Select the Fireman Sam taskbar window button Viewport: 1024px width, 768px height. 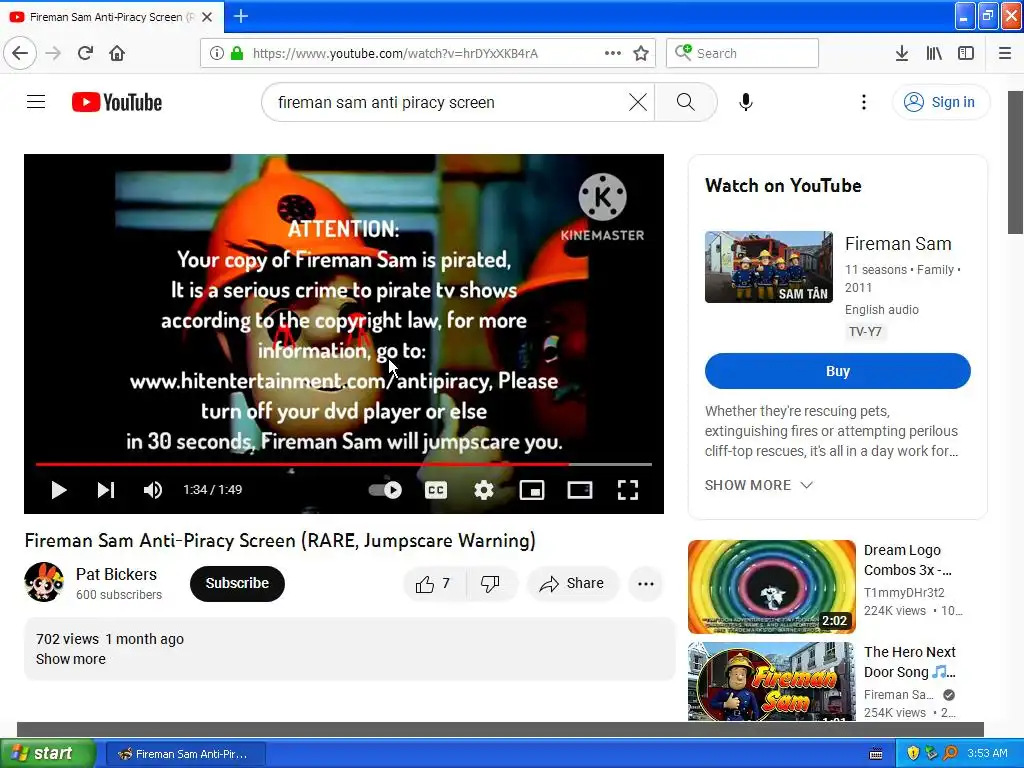(x=185, y=754)
